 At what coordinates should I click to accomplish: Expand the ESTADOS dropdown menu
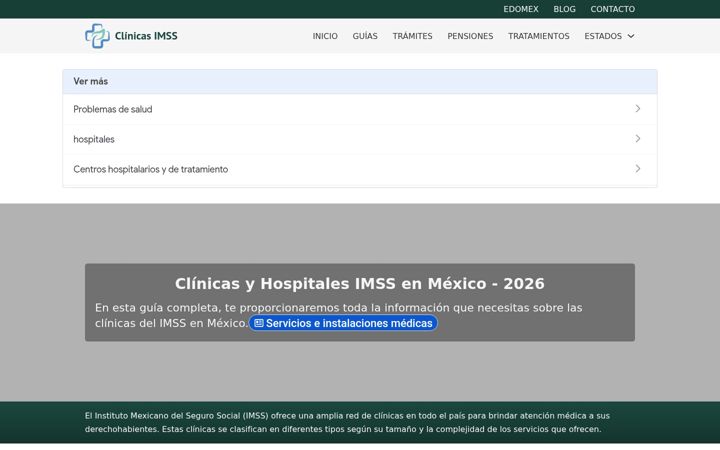click(x=609, y=36)
